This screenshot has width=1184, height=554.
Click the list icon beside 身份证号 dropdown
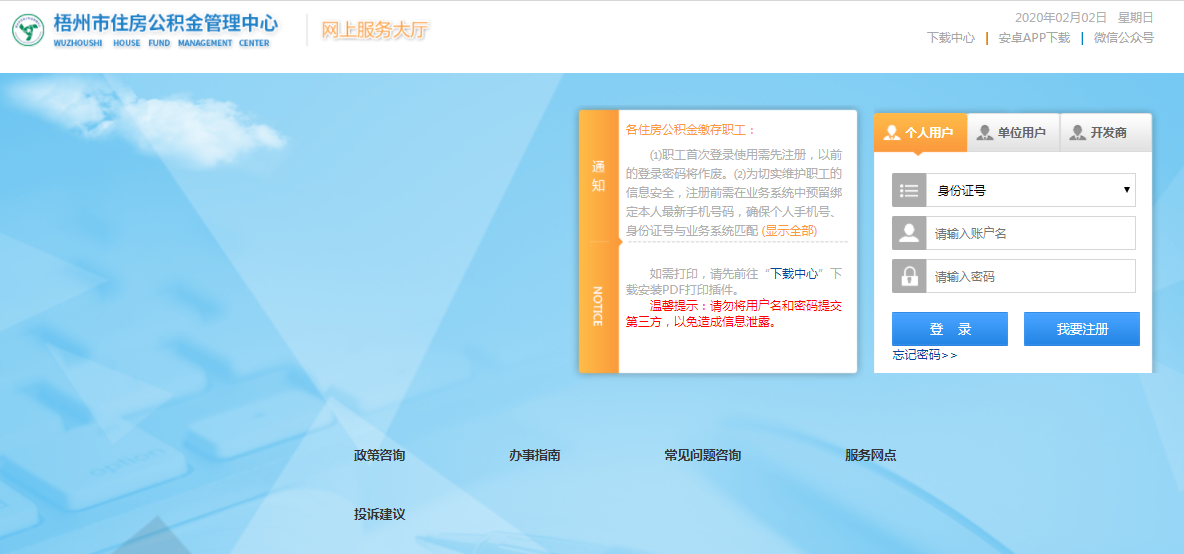point(909,190)
